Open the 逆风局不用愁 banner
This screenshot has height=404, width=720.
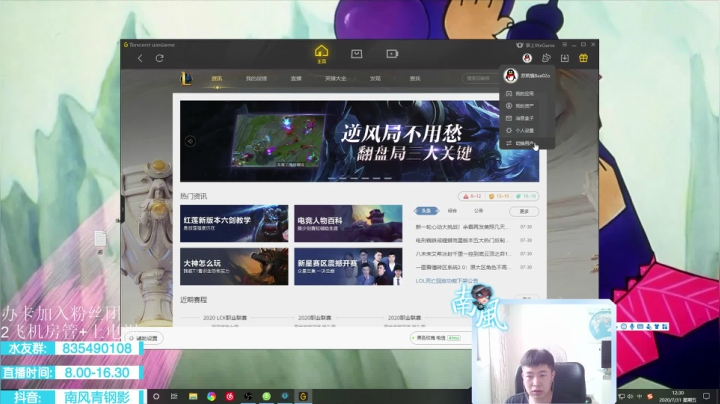click(x=359, y=141)
